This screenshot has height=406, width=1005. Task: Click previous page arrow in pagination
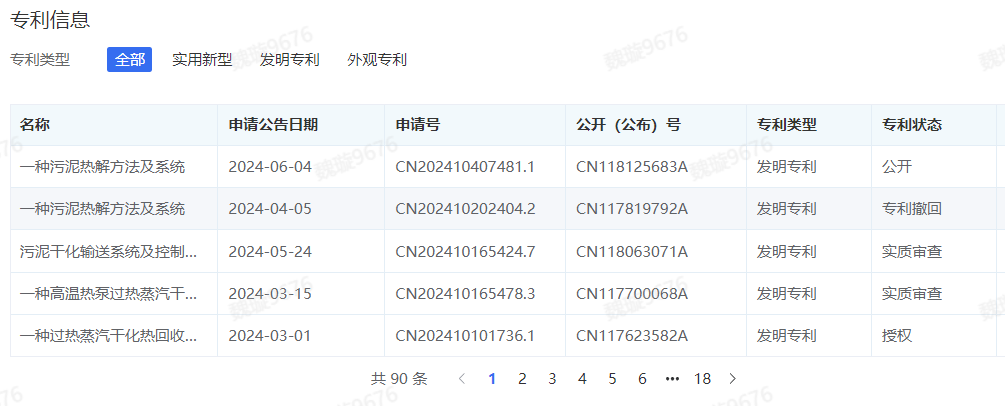pos(461,379)
